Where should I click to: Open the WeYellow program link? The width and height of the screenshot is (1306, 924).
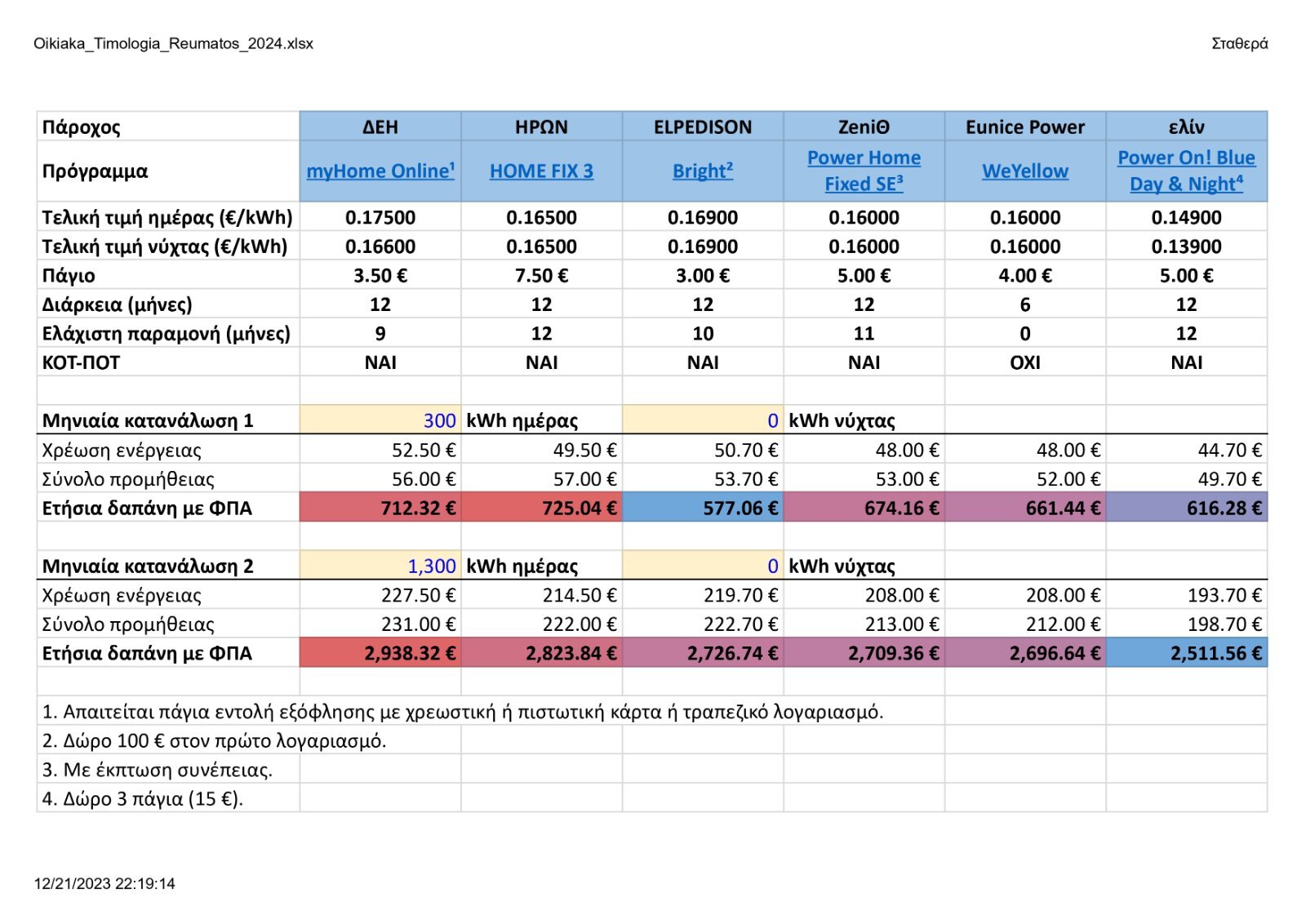pyautogui.click(x=1025, y=171)
